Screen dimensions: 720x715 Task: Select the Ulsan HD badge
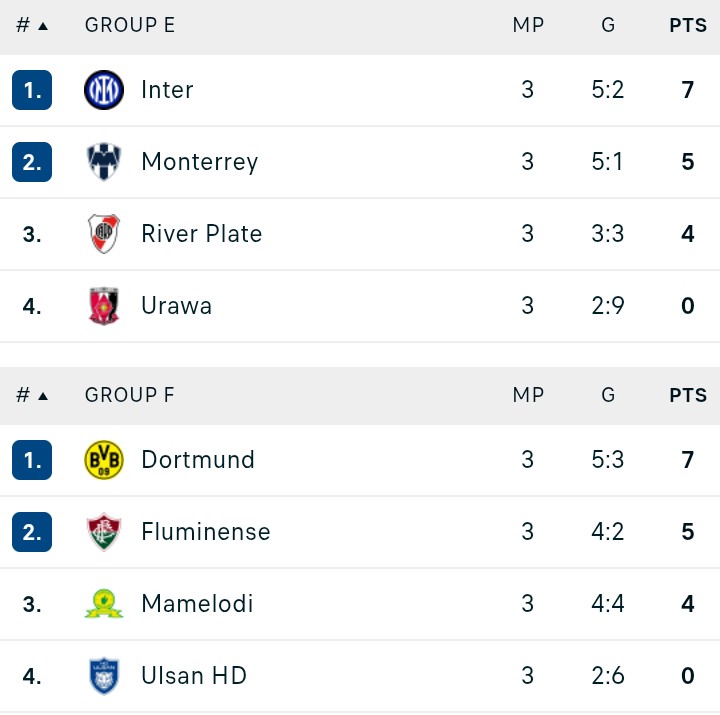click(104, 676)
